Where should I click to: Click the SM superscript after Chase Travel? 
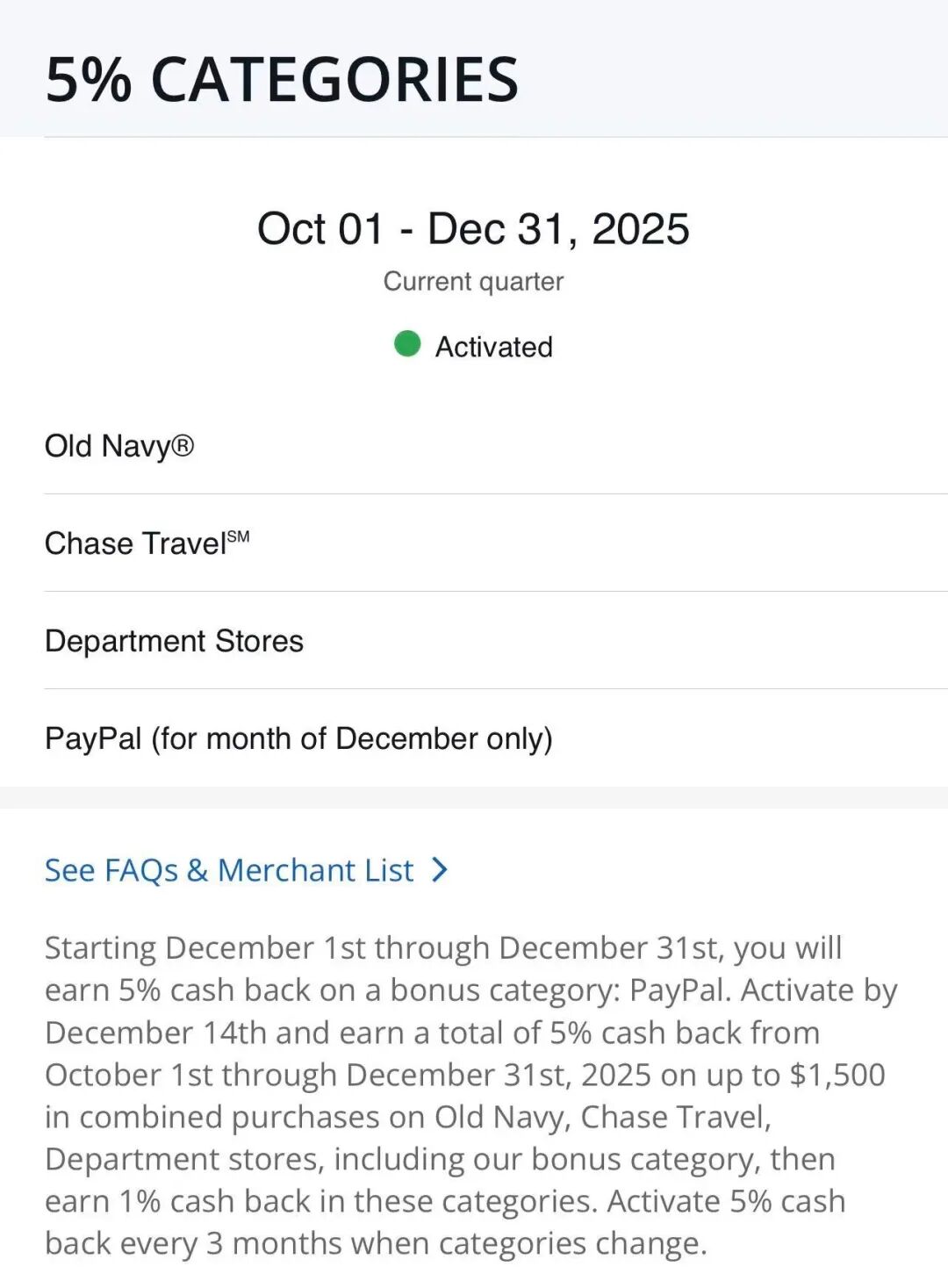[238, 537]
